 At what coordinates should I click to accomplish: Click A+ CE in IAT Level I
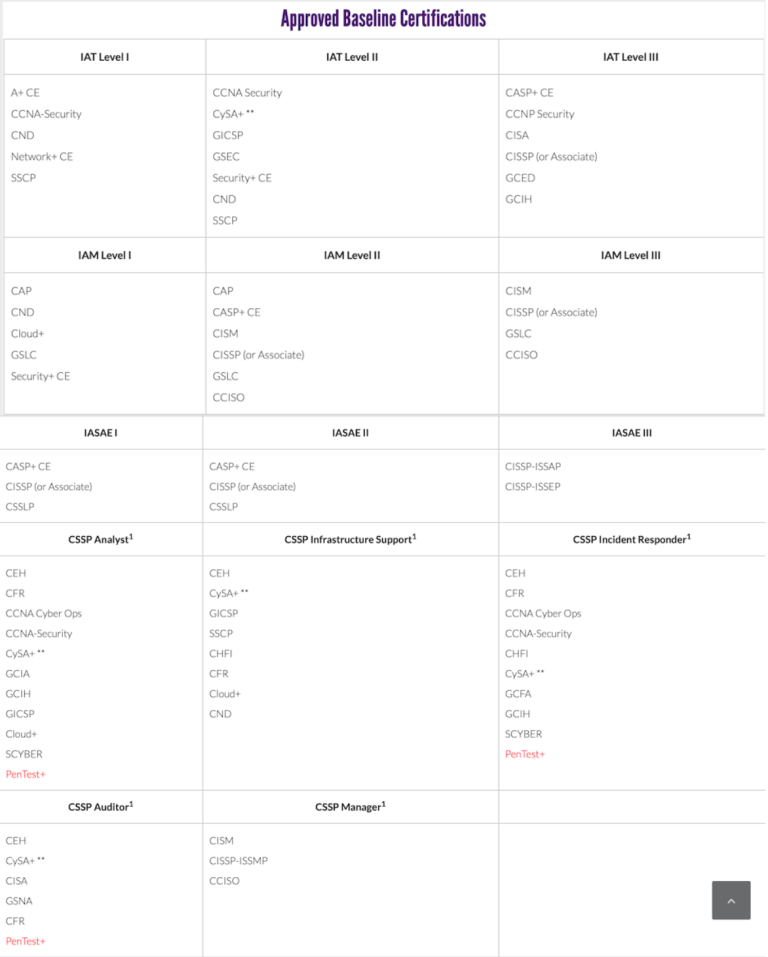(25, 92)
